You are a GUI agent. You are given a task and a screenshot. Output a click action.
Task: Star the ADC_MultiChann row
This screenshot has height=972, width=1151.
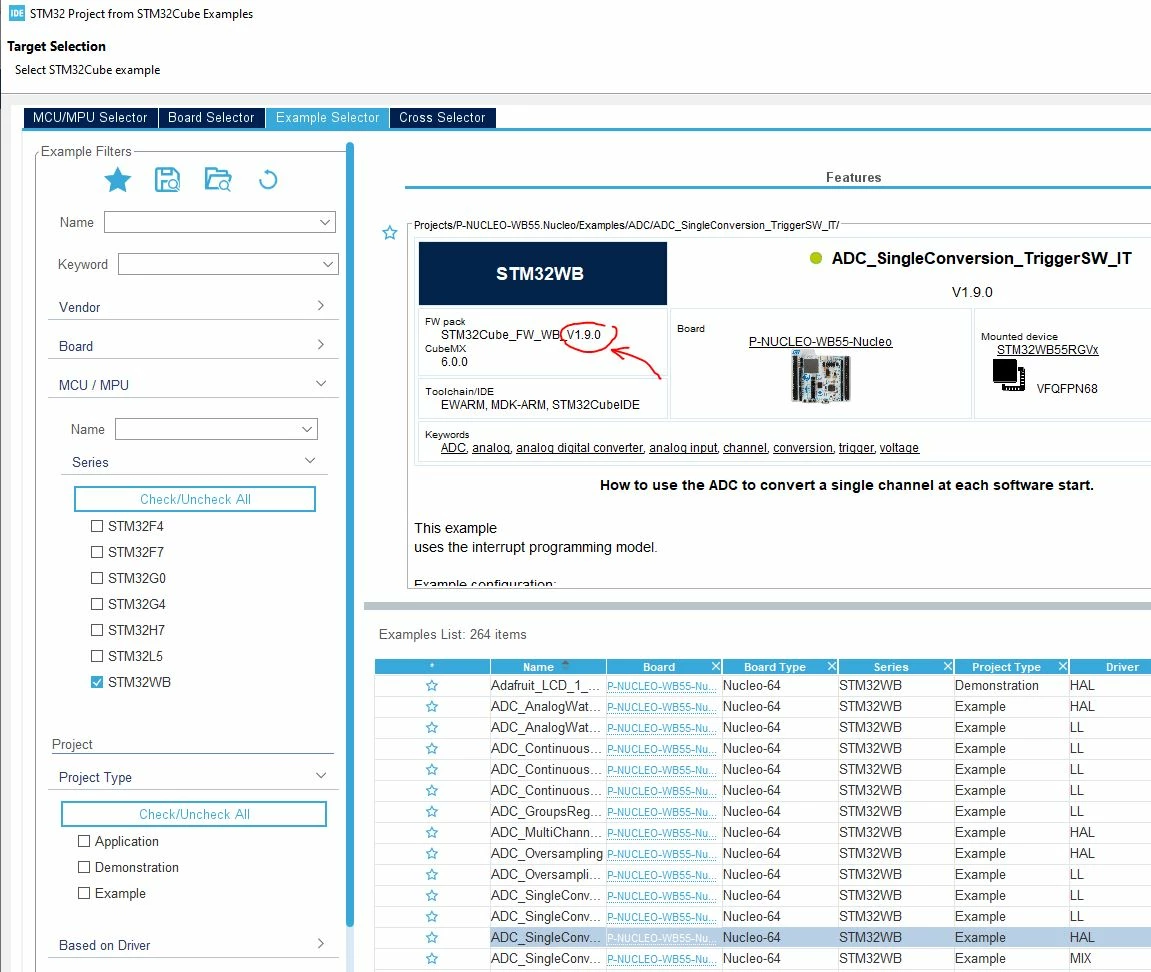(432, 833)
